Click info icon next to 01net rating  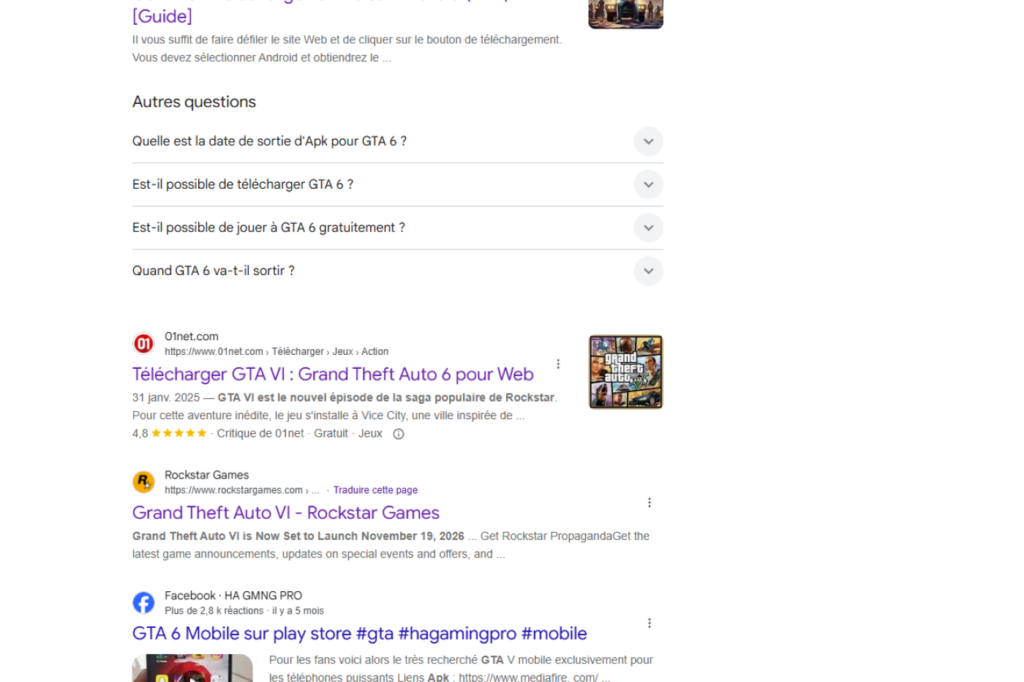tap(398, 434)
